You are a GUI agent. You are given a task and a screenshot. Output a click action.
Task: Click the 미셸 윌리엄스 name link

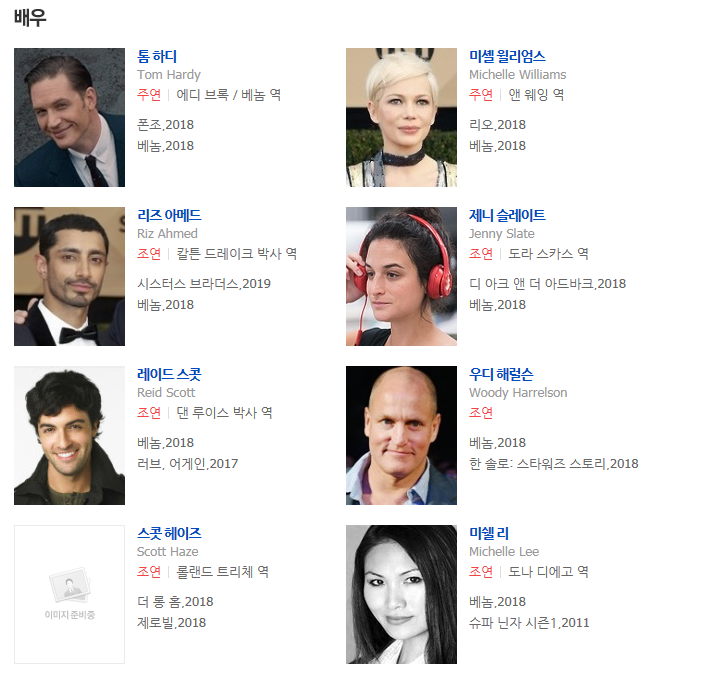click(x=507, y=56)
